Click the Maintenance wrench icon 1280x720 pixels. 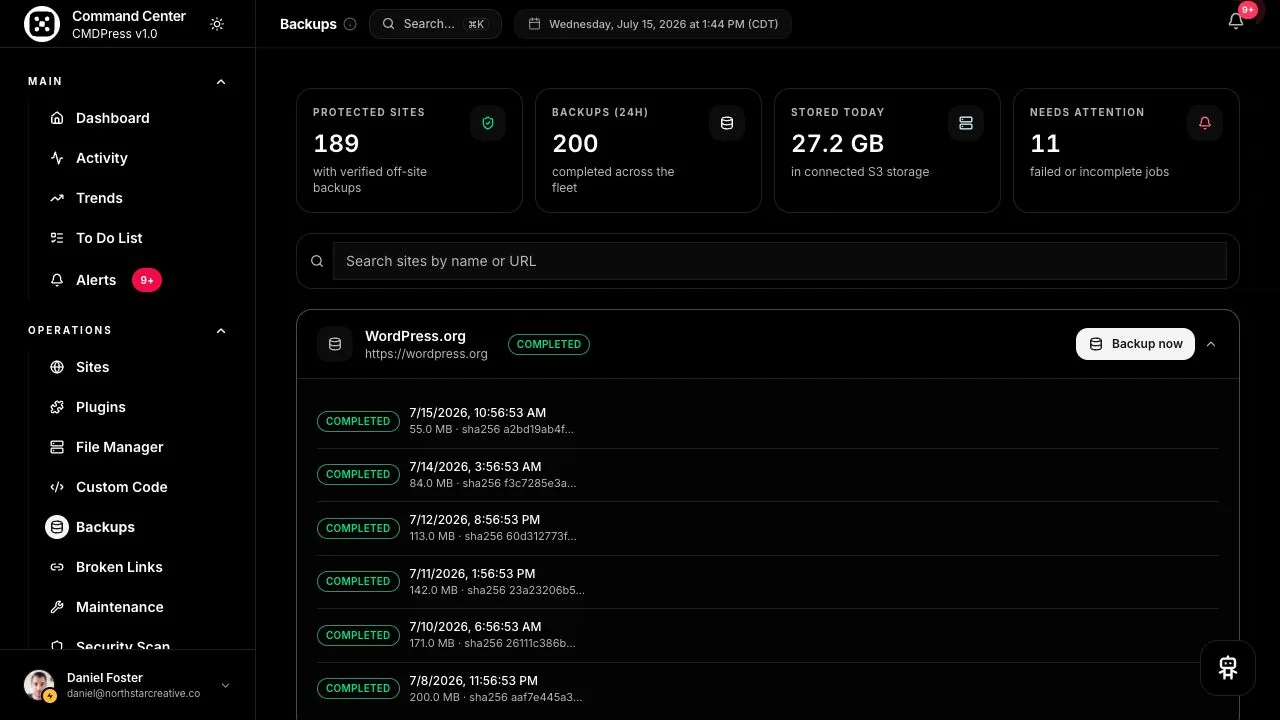click(x=57, y=607)
